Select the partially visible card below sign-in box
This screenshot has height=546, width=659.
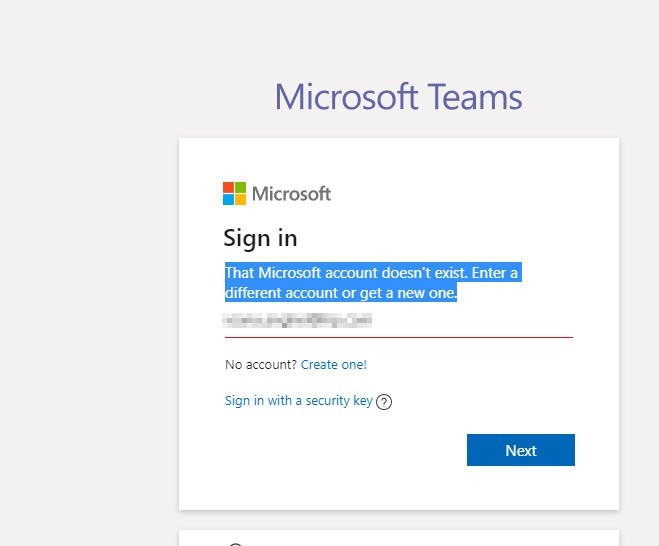[x=399, y=538]
